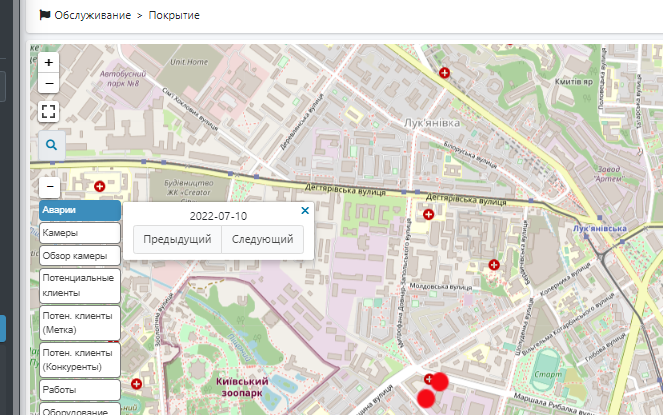
Task: Enter fullscreen map view
Action: pos(49,111)
